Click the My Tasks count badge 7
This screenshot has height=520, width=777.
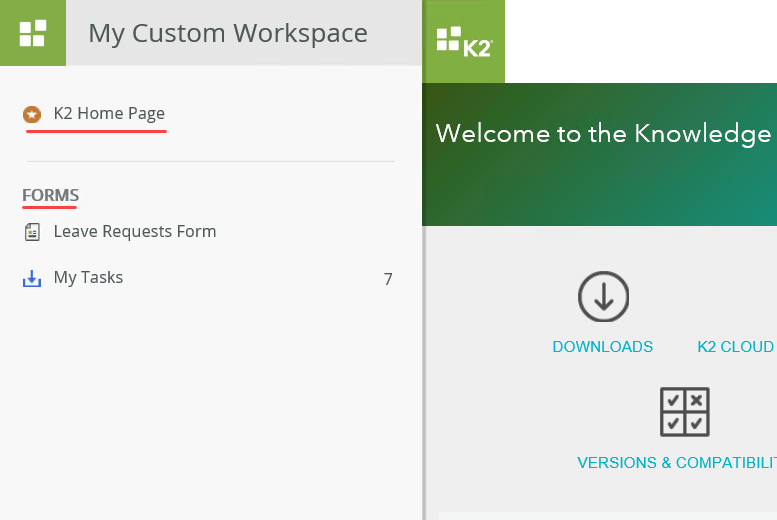pyautogui.click(x=388, y=279)
